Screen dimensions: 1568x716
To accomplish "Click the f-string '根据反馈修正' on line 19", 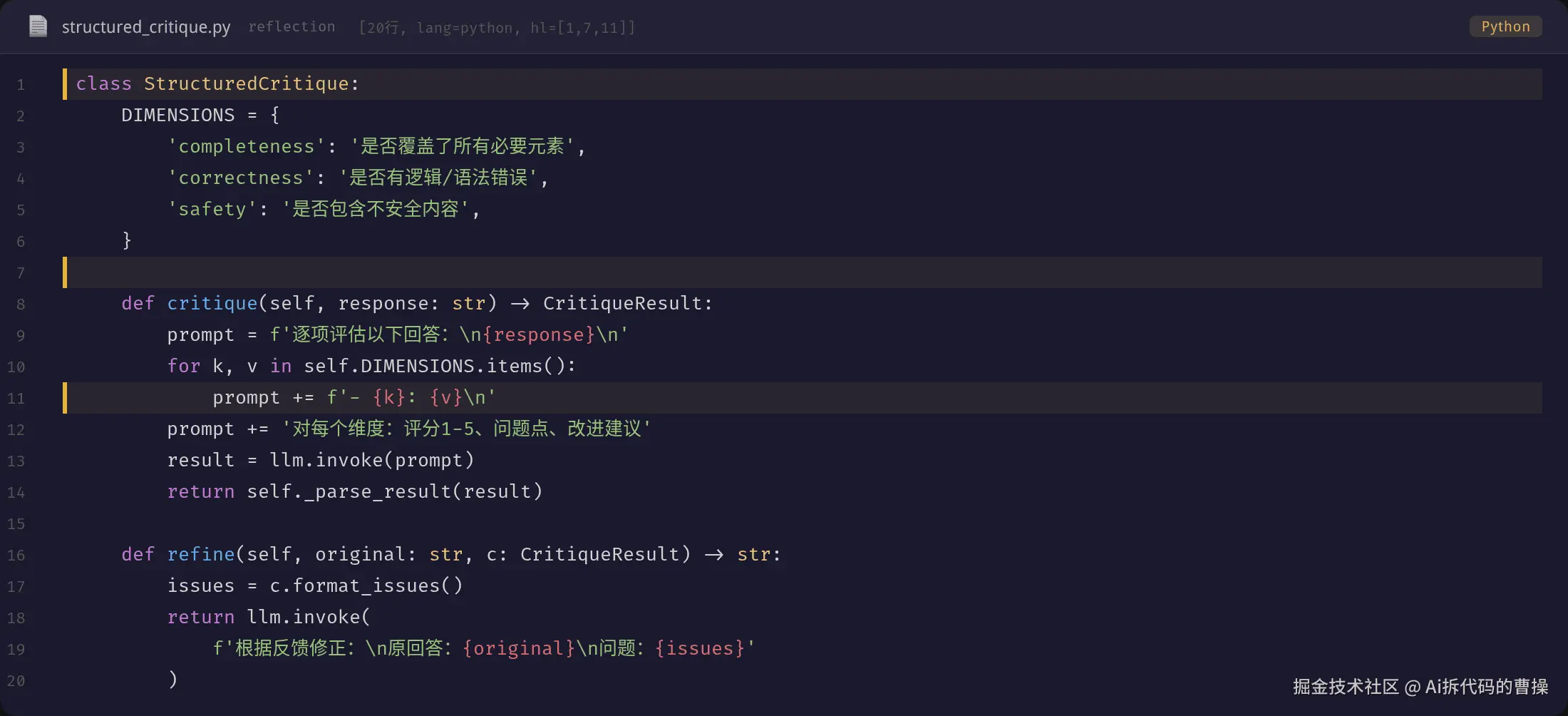I will pyautogui.click(x=484, y=648).
